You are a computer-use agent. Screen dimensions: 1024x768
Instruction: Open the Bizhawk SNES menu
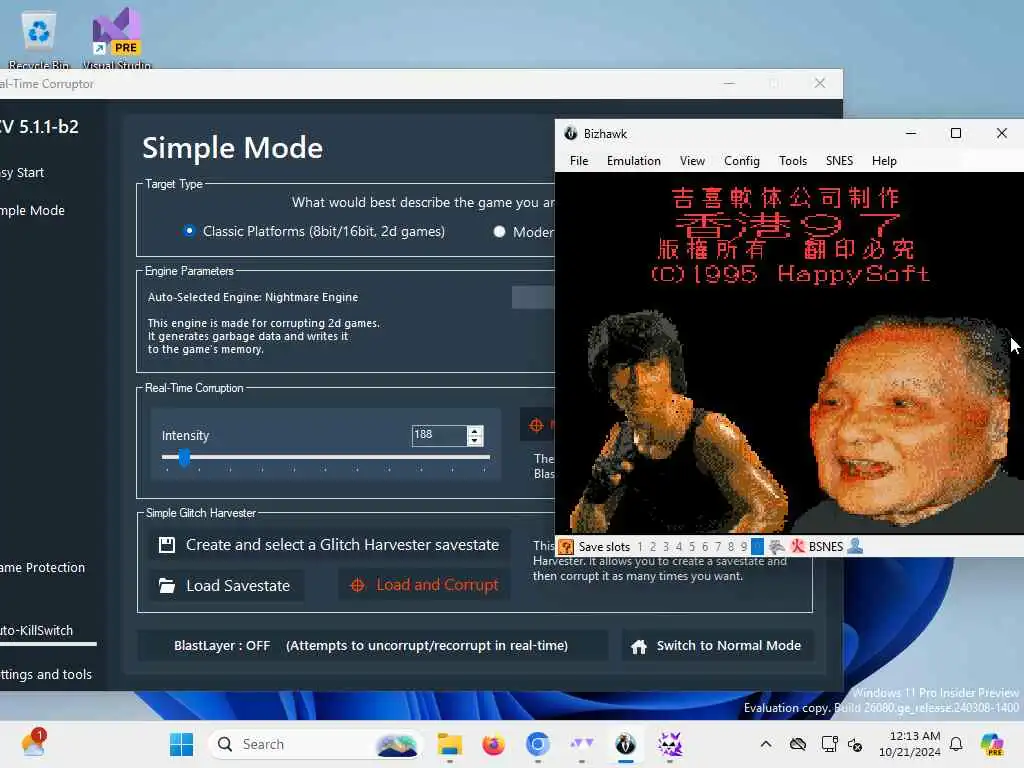coord(839,161)
